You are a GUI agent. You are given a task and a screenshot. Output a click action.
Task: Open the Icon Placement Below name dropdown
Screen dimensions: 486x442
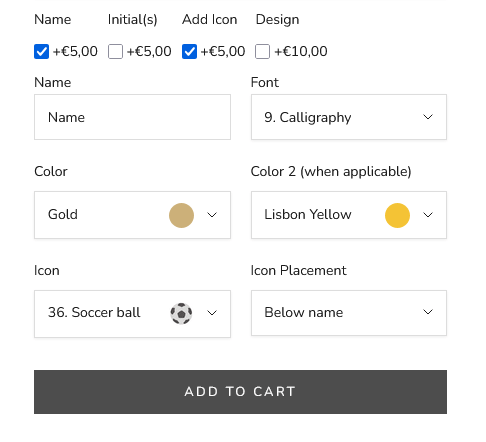[349, 313]
